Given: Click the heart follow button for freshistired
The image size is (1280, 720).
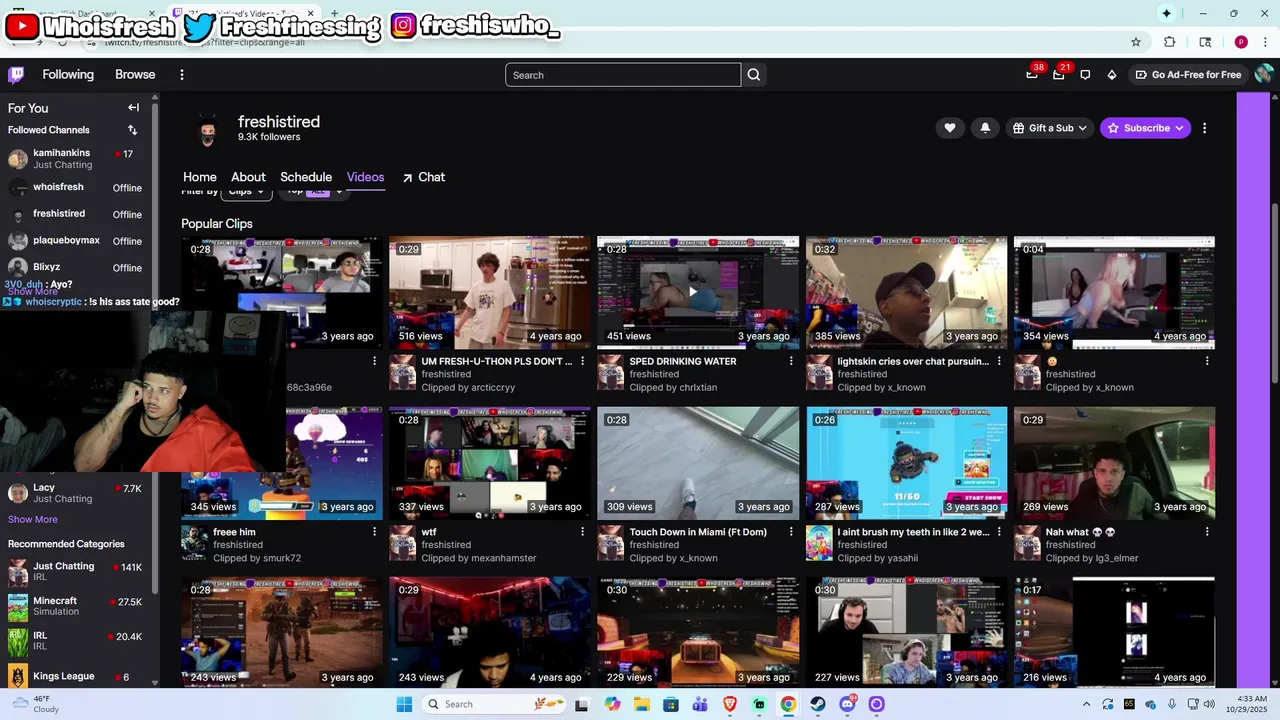Looking at the screenshot, I should point(950,128).
